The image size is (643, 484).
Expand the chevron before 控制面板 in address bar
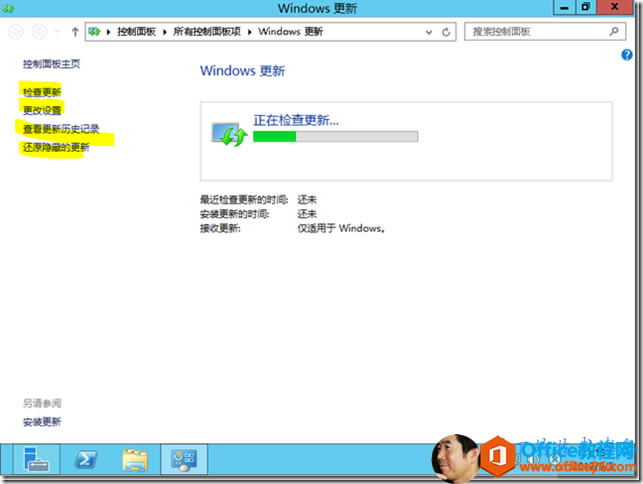coord(109,32)
